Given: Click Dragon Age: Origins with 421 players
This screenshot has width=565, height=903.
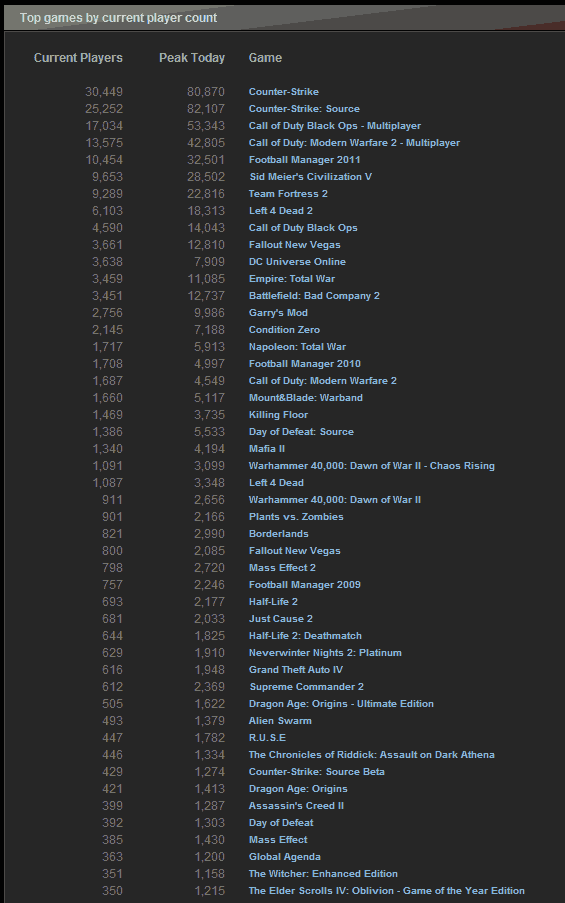Looking at the screenshot, I should (x=298, y=788).
